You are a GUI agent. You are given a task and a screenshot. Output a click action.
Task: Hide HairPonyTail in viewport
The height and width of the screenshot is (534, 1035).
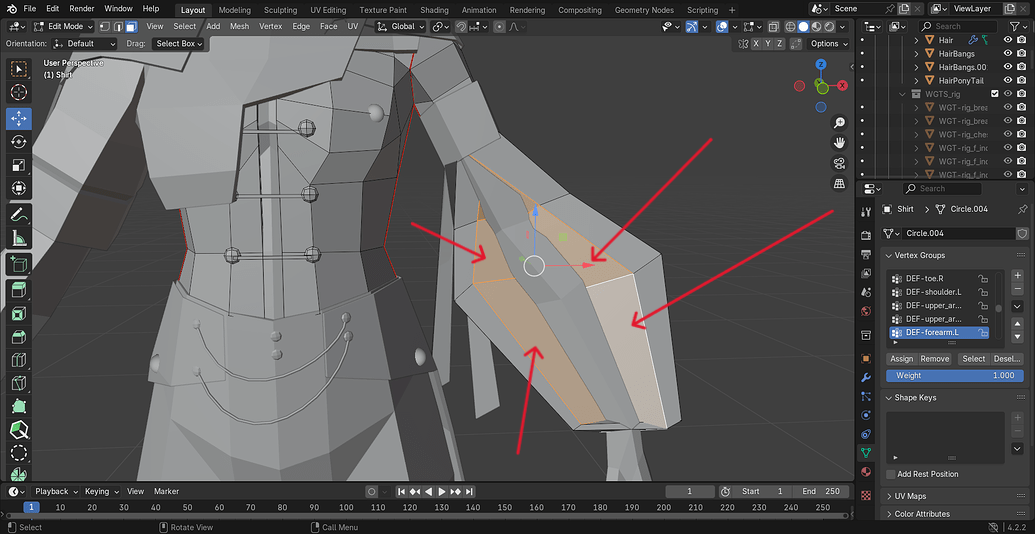[1007, 81]
